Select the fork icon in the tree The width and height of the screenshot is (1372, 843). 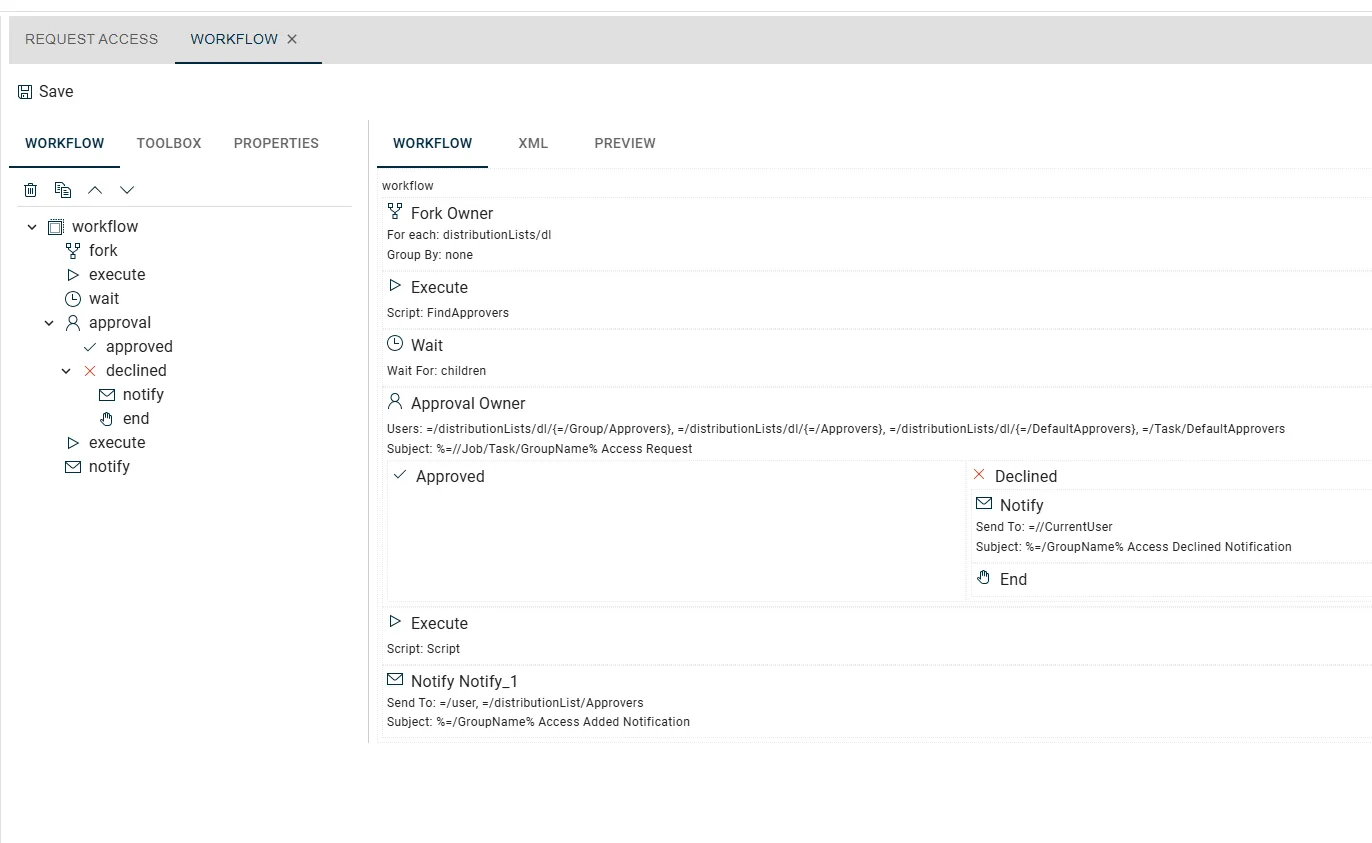(x=72, y=250)
